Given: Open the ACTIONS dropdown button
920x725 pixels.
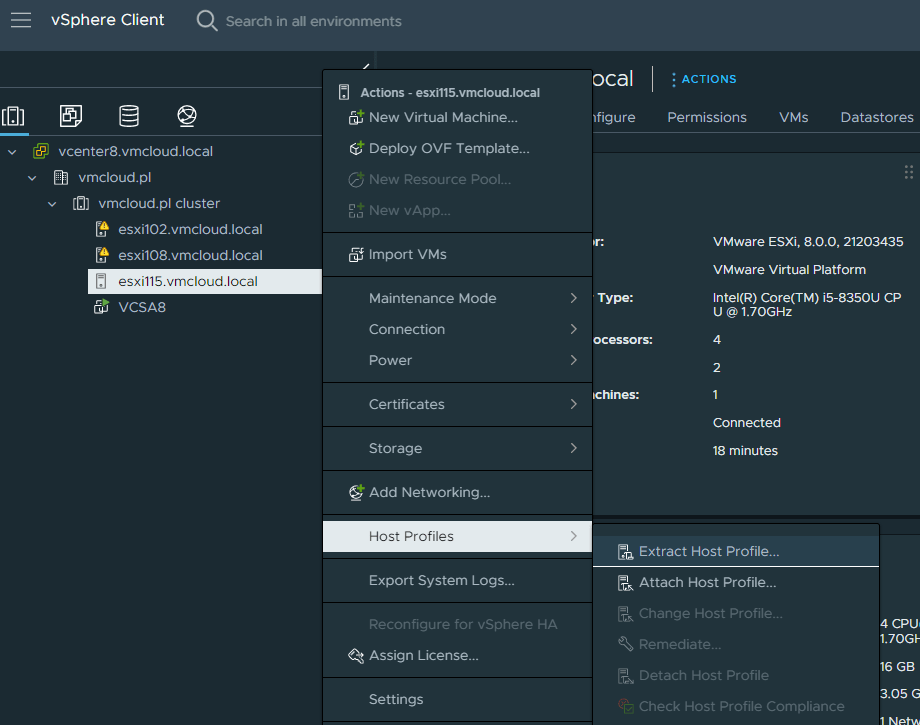Looking at the screenshot, I should pyautogui.click(x=703, y=79).
